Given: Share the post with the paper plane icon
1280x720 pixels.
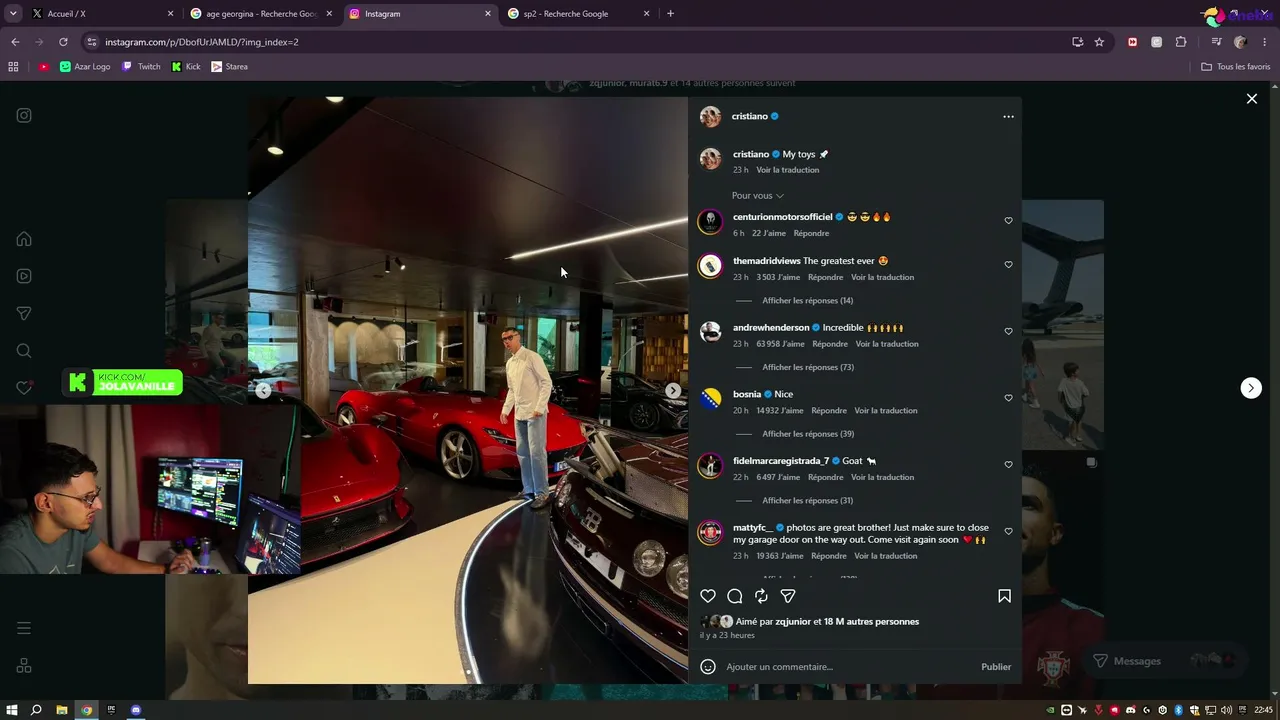Looking at the screenshot, I should pyautogui.click(x=788, y=596).
